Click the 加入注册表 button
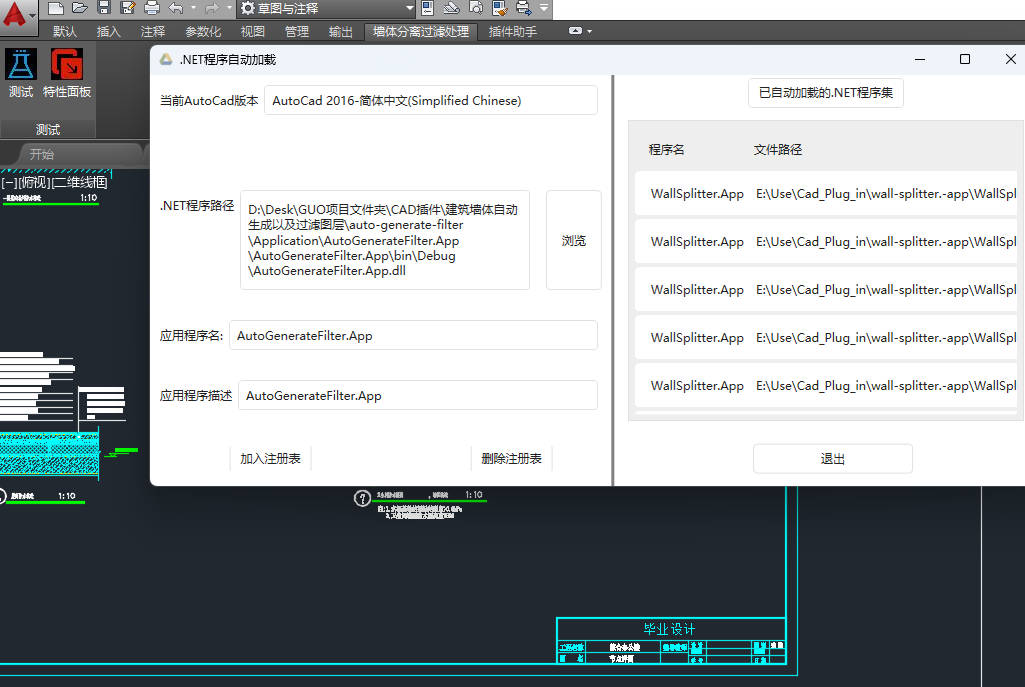The image size is (1025, 687). 271,459
